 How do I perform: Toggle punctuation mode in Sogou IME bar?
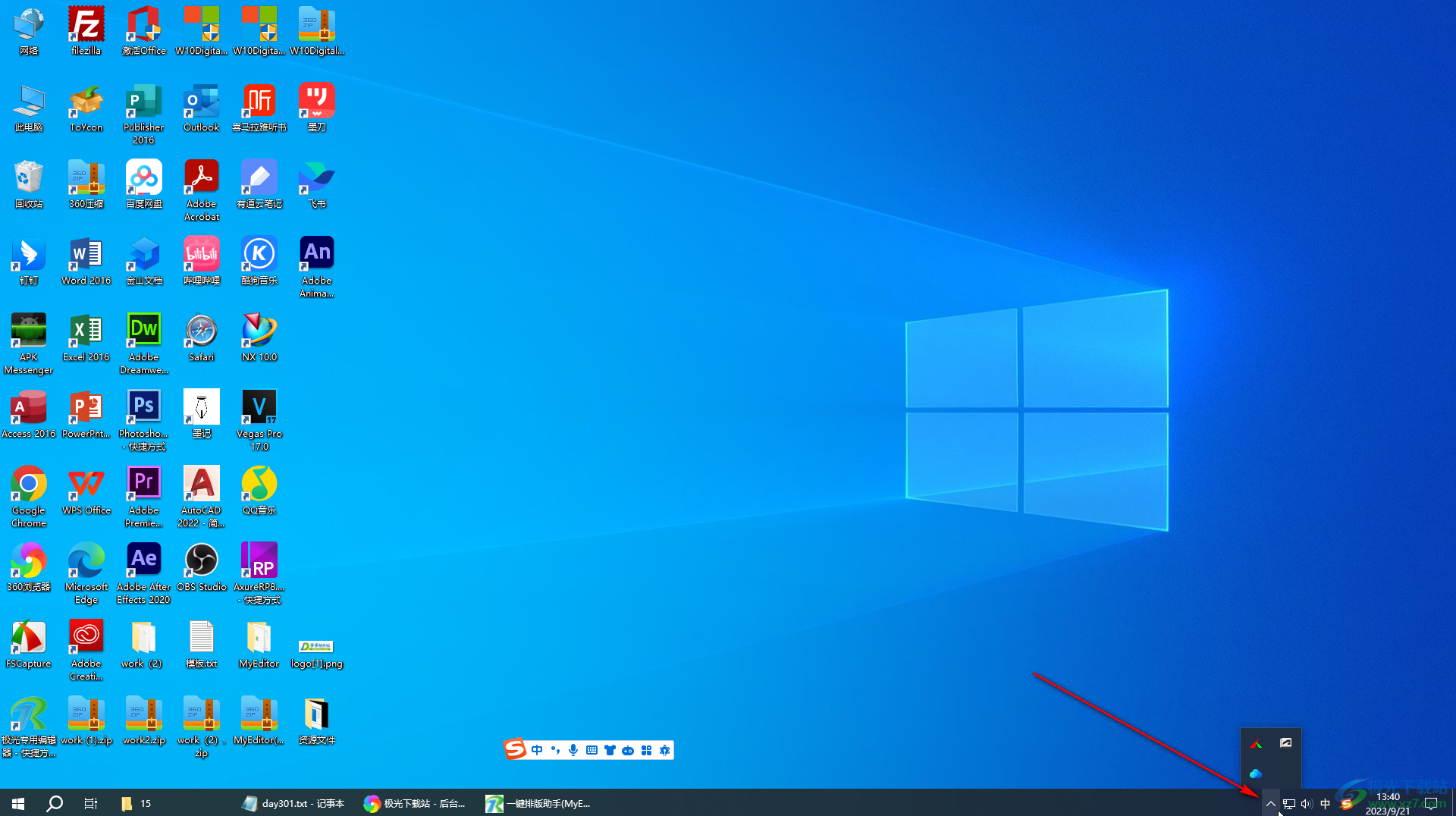(x=555, y=750)
